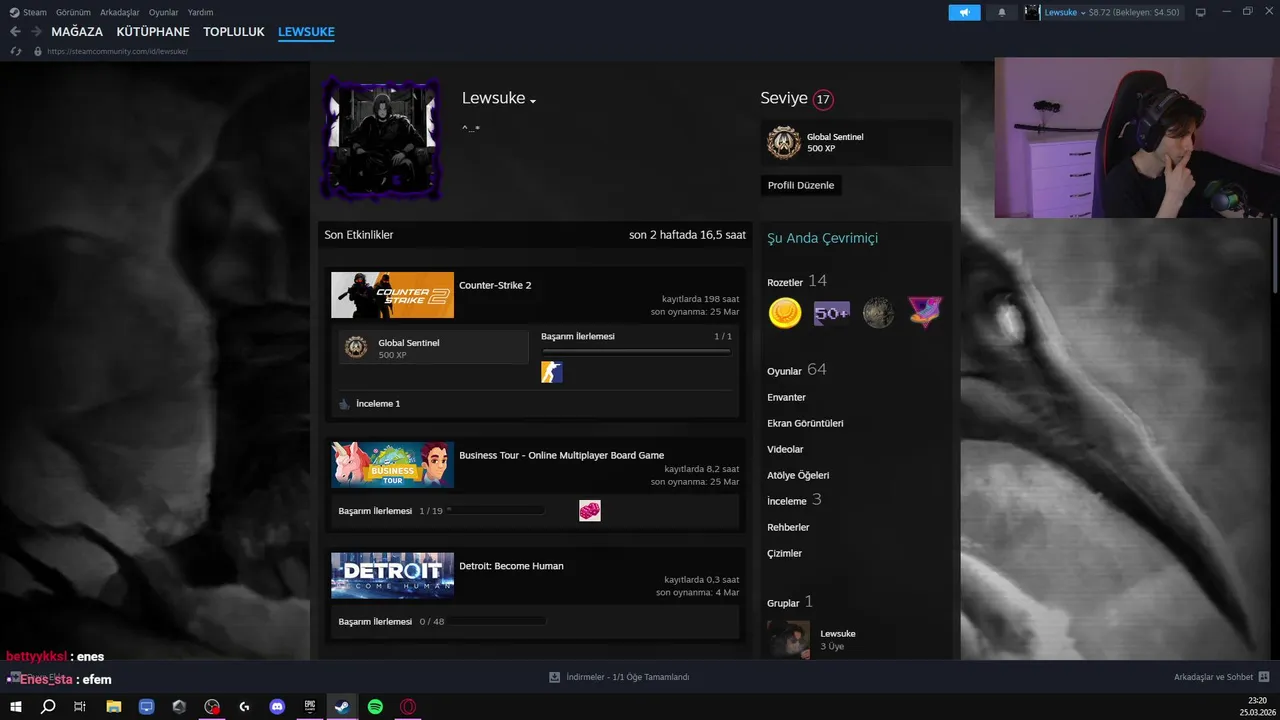Click the Business Tour banner image
The width and height of the screenshot is (1280, 720).
pos(392,465)
